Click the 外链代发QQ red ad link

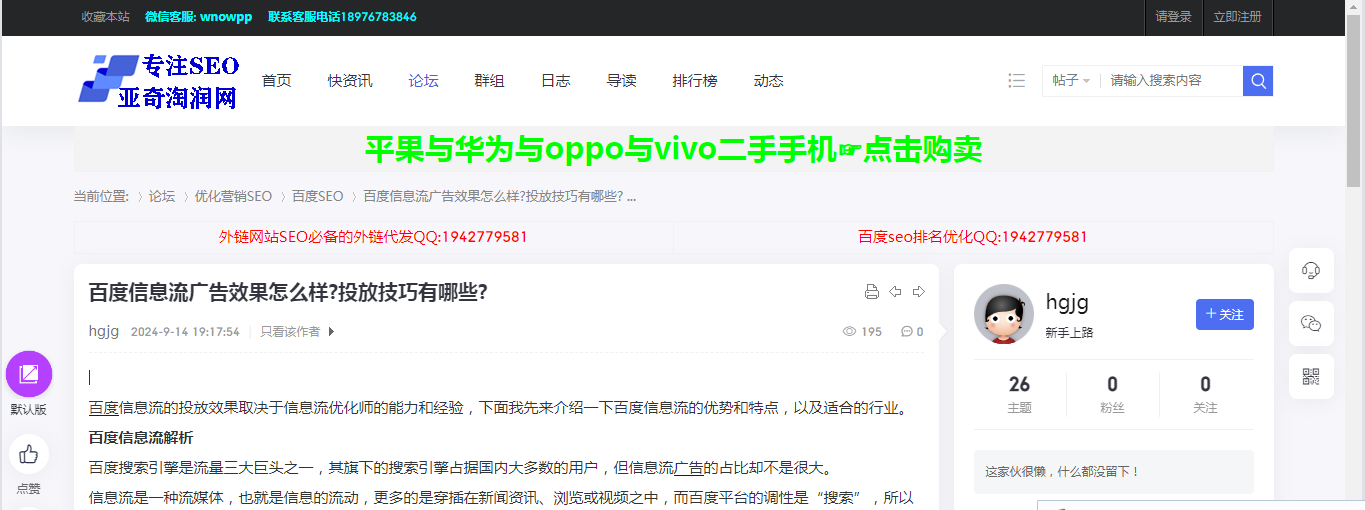tap(373, 237)
